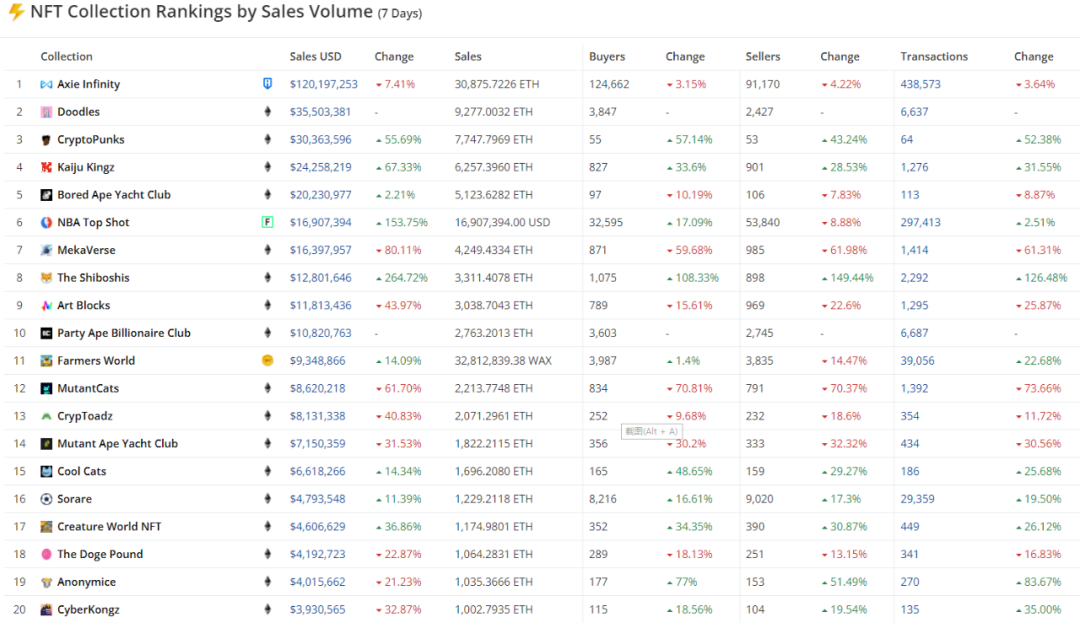Click the Art Blocks collection logo icon

46,305
